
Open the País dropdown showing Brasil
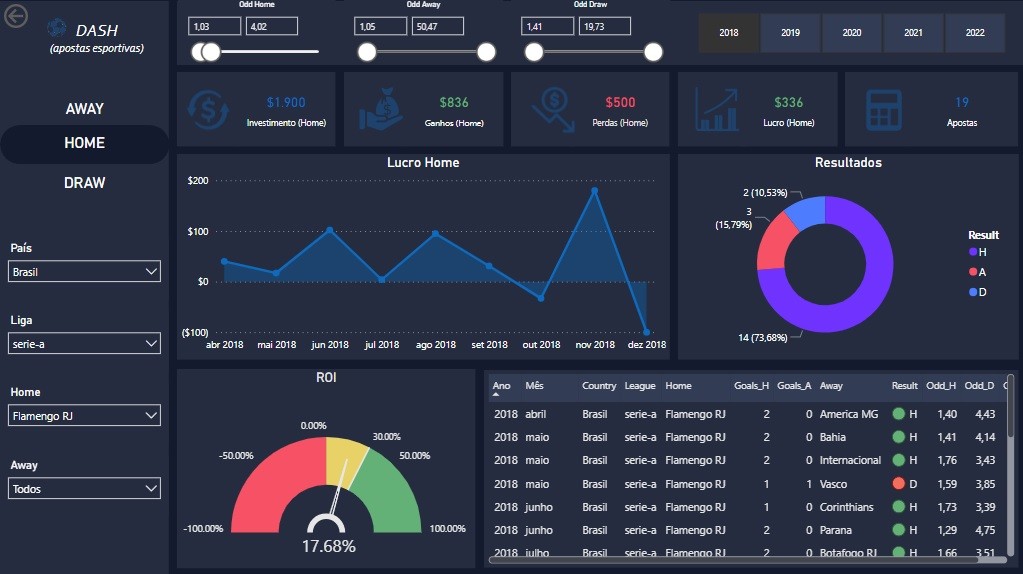coord(85,271)
